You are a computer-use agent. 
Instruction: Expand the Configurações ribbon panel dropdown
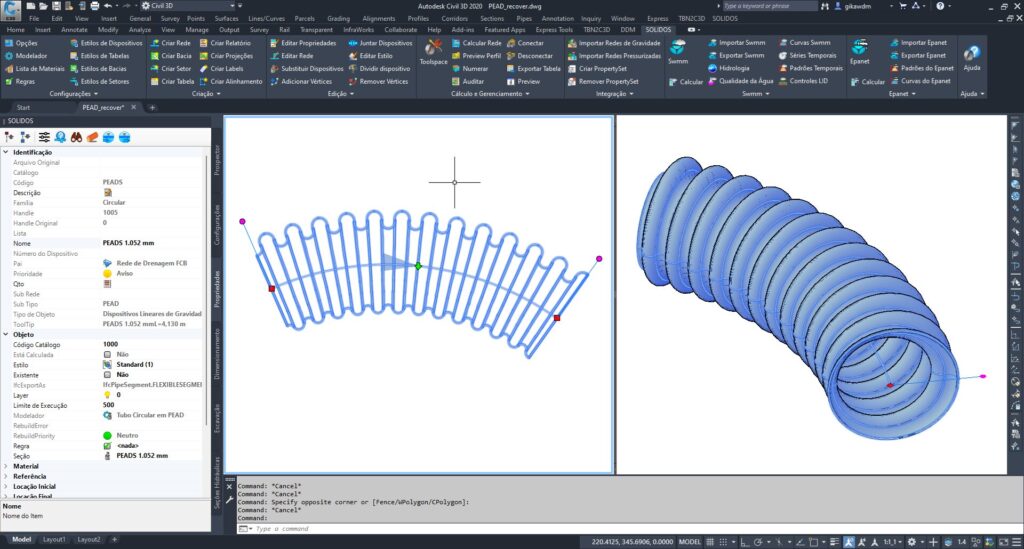point(73,94)
